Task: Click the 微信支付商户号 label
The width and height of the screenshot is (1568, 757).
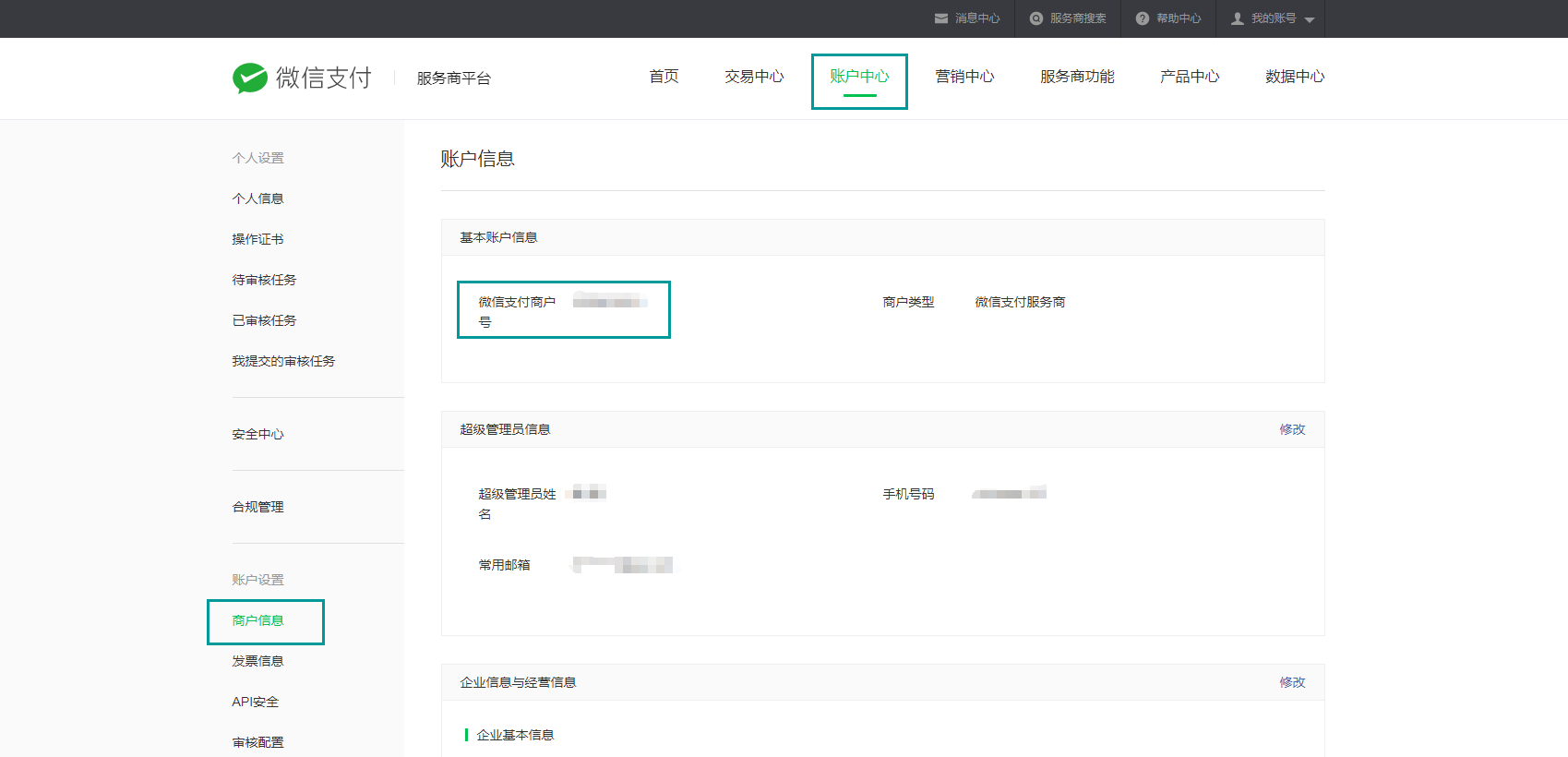Action: [x=517, y=312]
